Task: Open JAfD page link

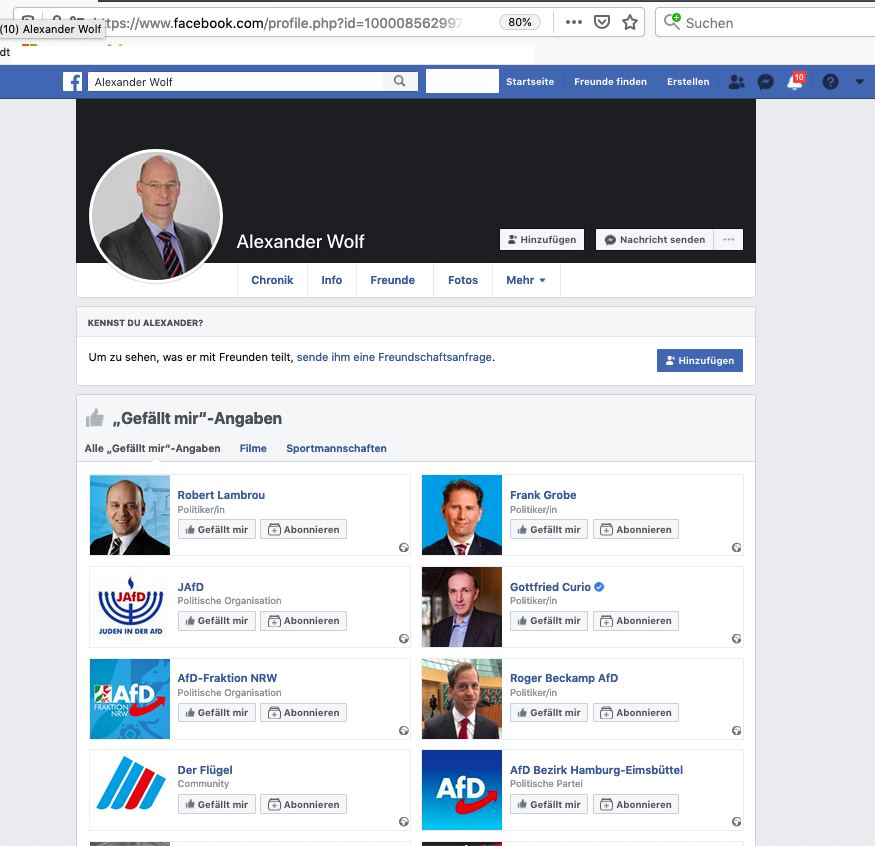Action: pos(191,587)
